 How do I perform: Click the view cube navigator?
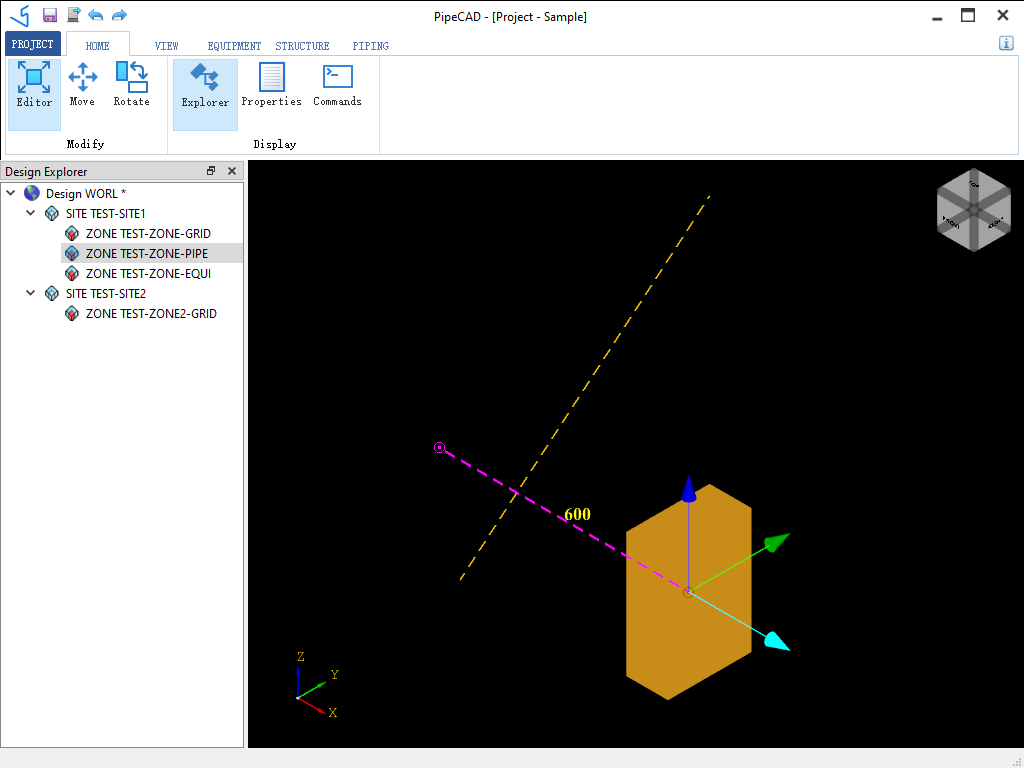point(974,210)
